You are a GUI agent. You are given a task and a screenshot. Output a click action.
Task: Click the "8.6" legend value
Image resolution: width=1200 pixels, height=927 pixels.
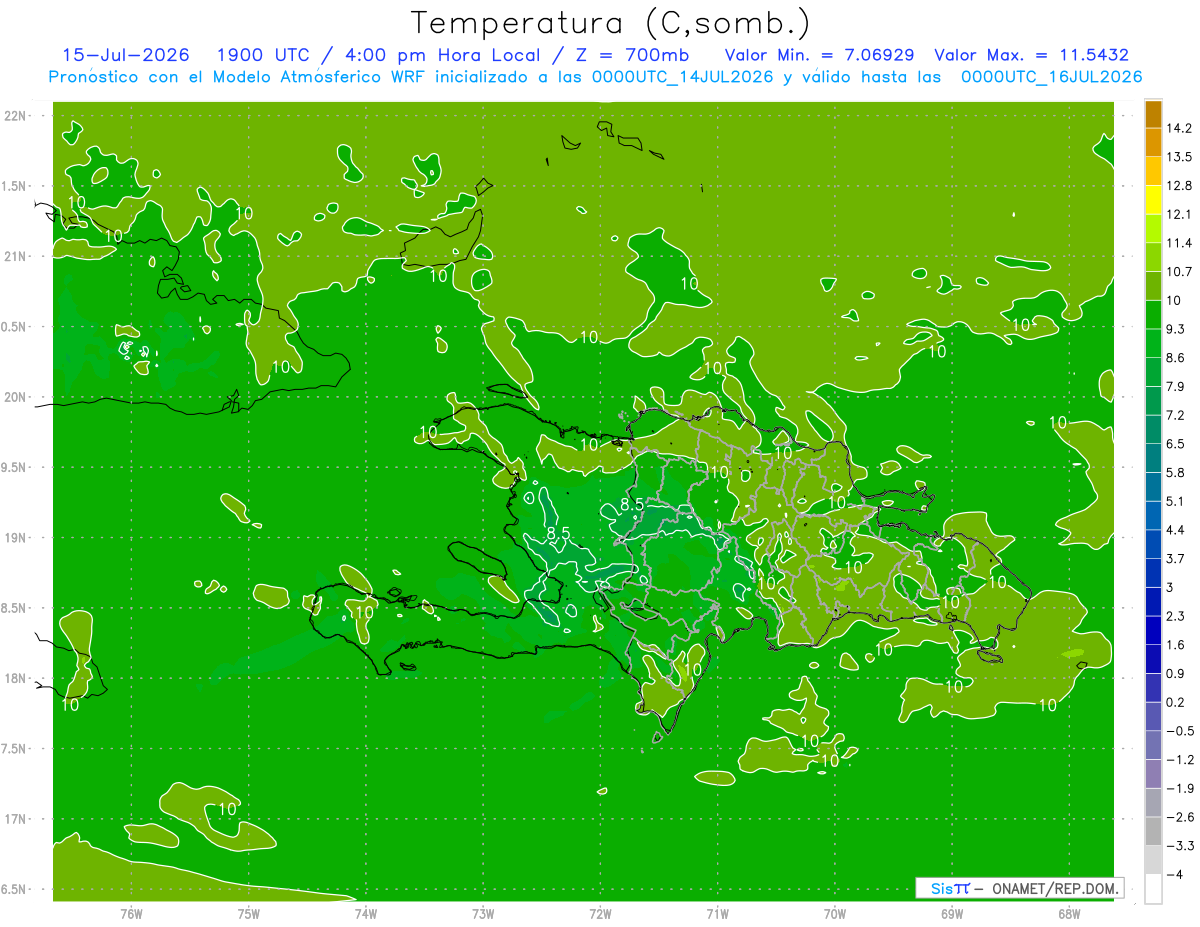(x=1176, y=358)
